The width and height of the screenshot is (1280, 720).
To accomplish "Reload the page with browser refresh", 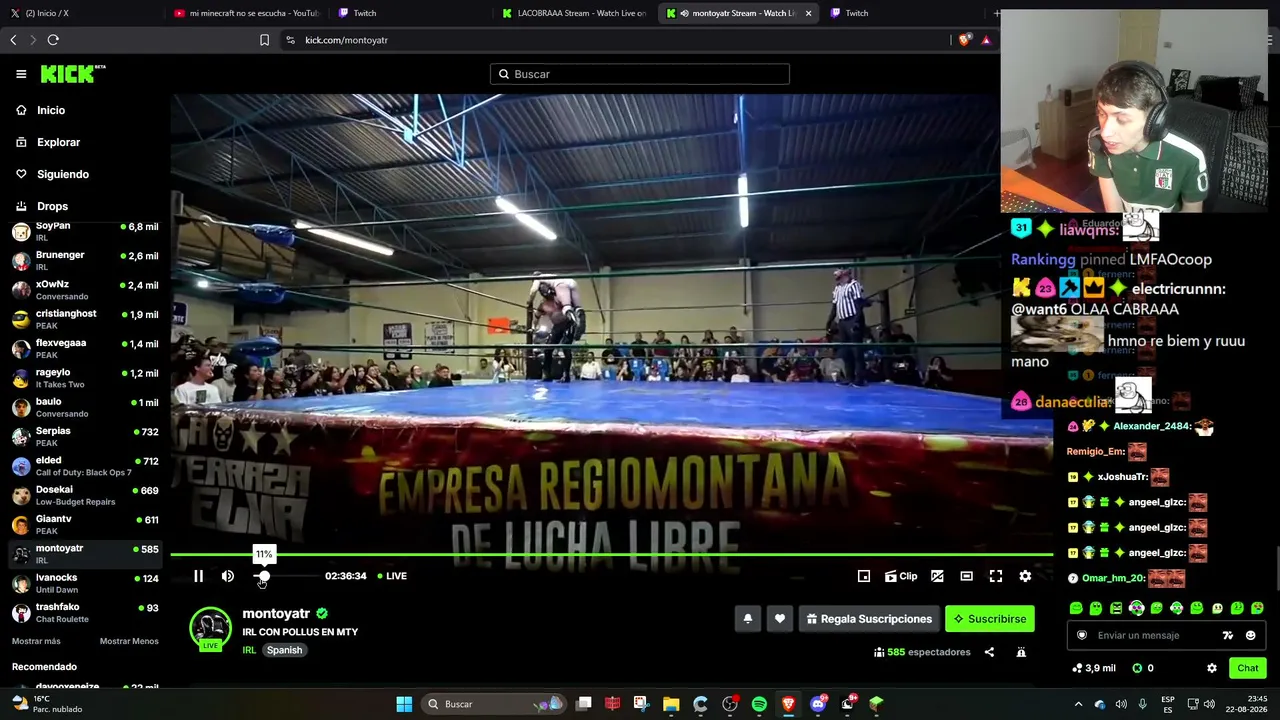I will pyautogui.click(x=53, y=40).
